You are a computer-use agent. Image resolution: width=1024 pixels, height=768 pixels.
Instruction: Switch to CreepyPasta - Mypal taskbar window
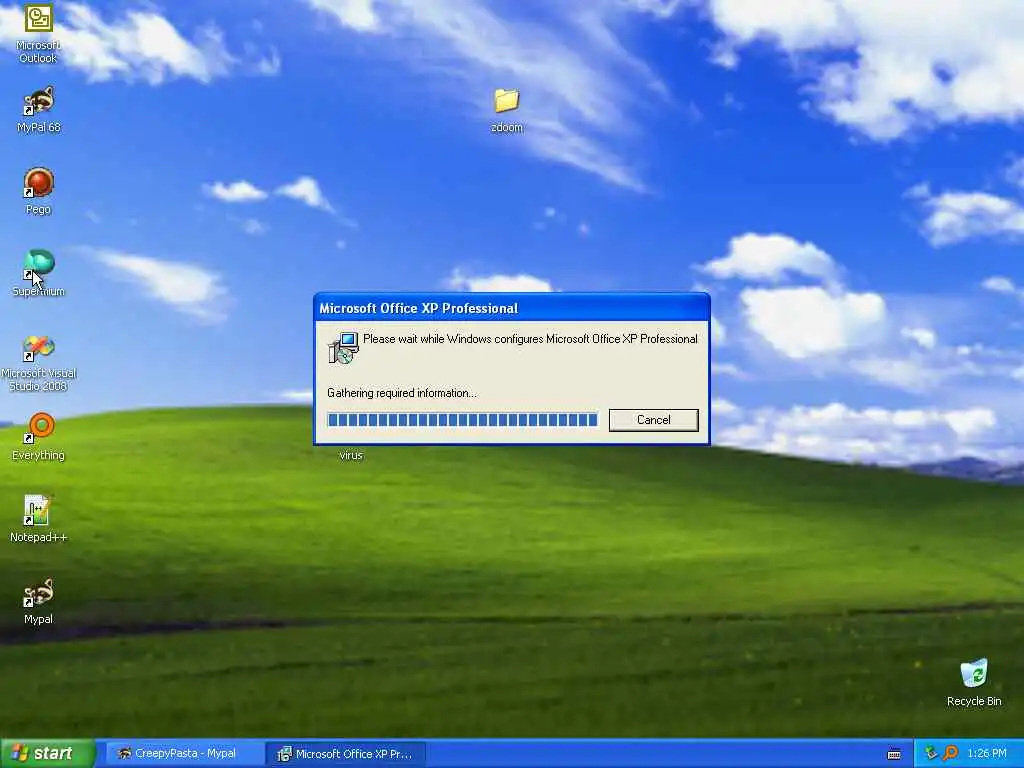pos(183,753)
